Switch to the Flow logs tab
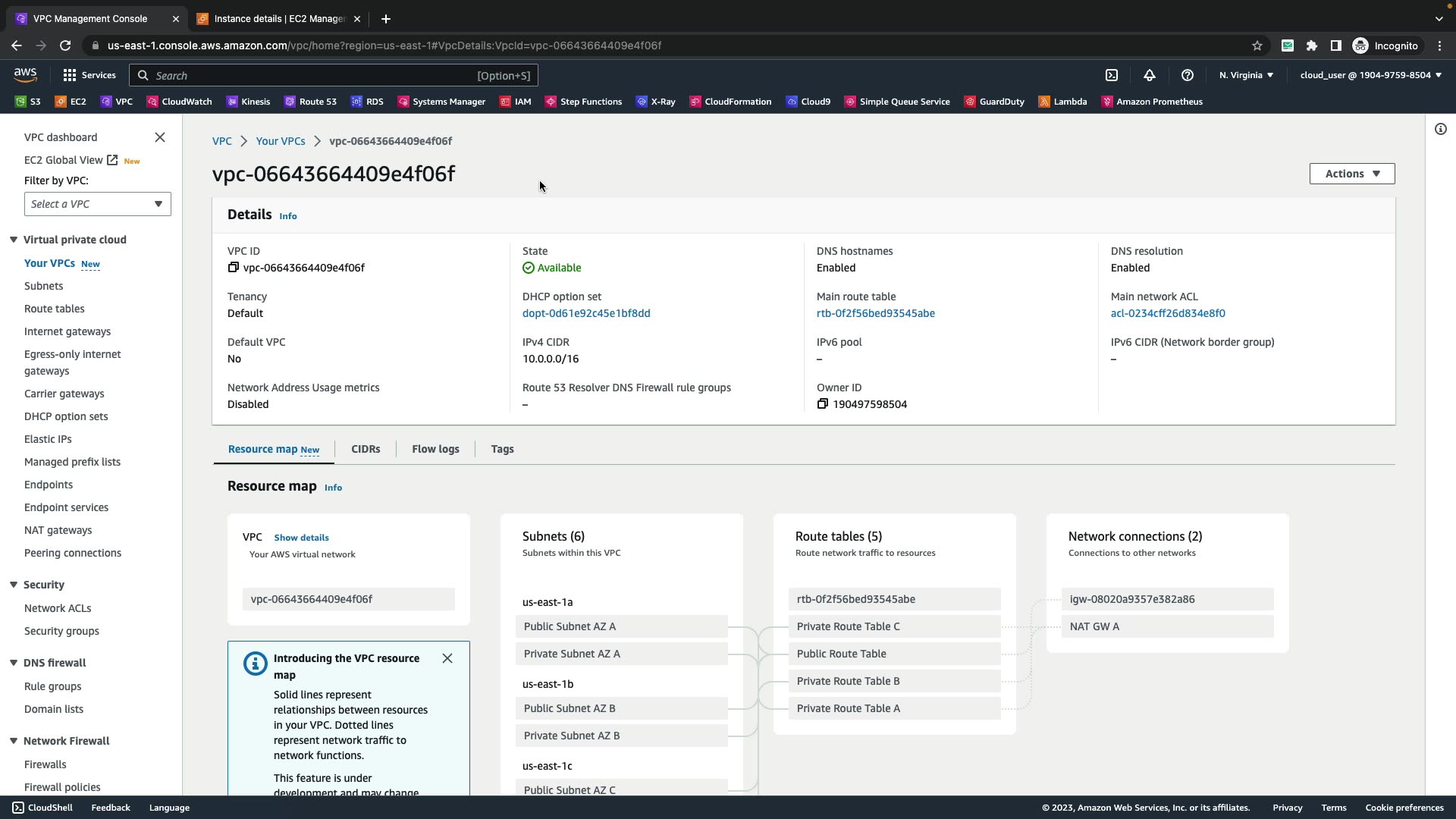The image size is (1456, 819). (435, 449)
